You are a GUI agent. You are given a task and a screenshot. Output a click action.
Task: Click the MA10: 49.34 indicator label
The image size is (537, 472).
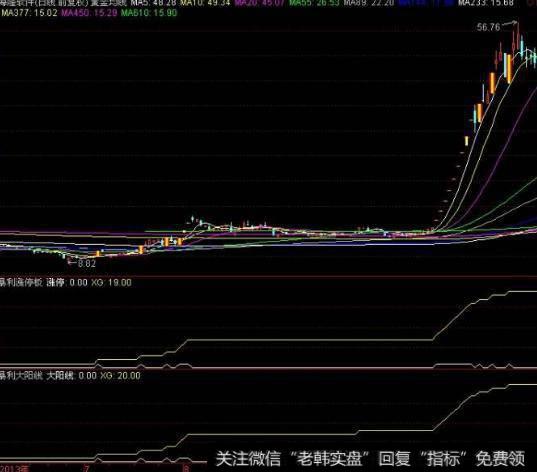205,3
